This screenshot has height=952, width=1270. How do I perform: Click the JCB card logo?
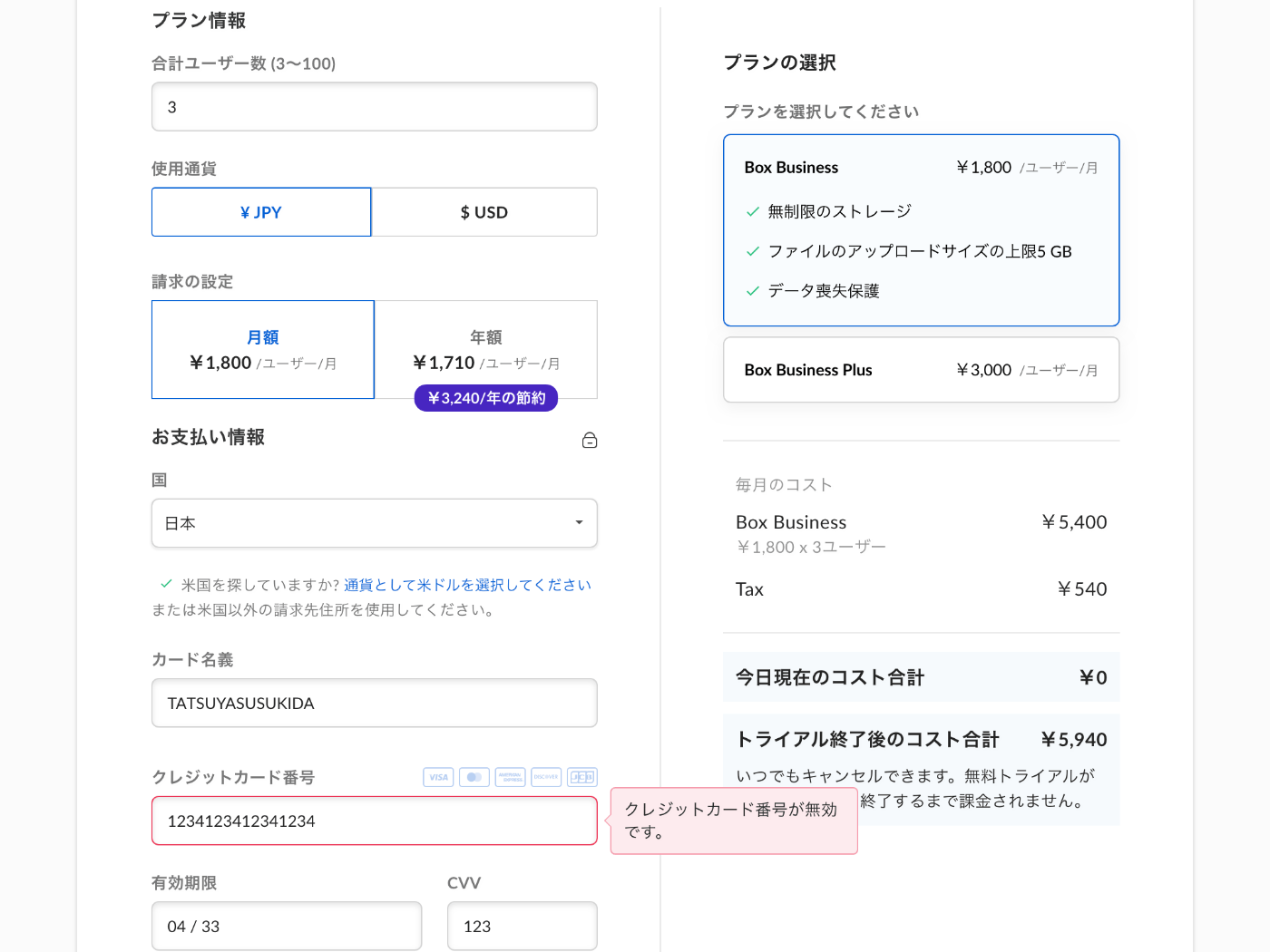point(582,777)
